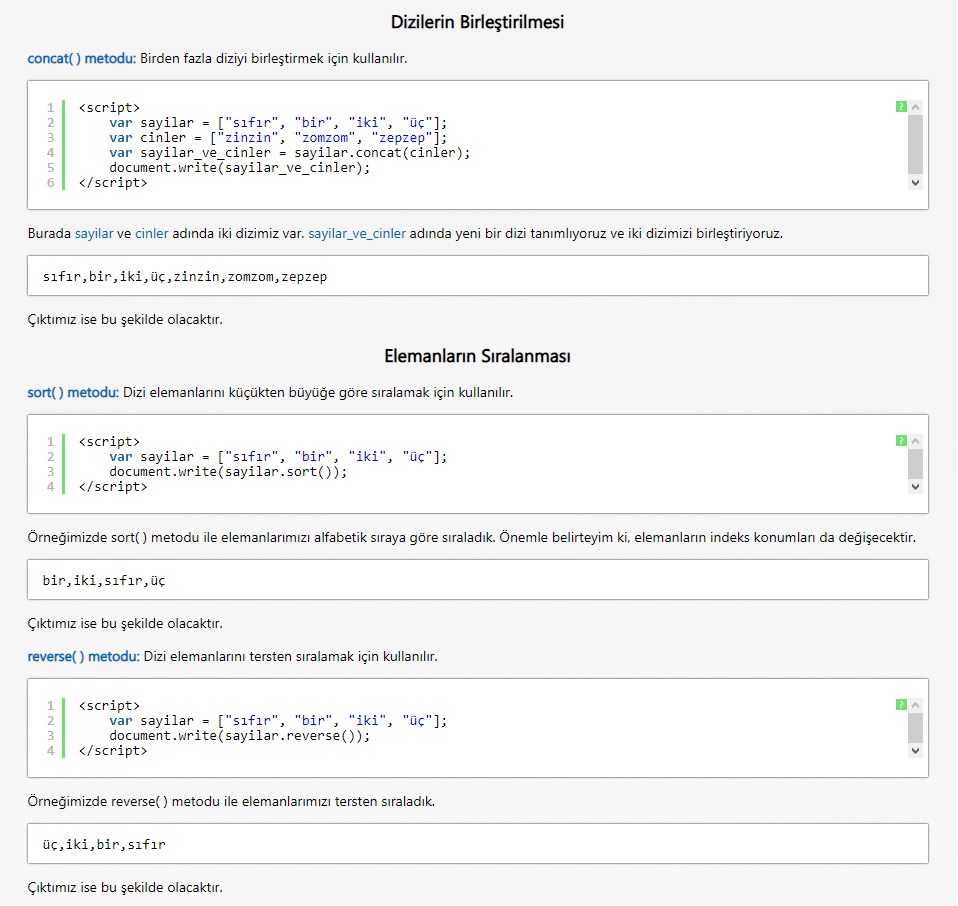Click code 'document.write(sayilar.sort());'
The image size is (958, 906).
coord(228,472)
